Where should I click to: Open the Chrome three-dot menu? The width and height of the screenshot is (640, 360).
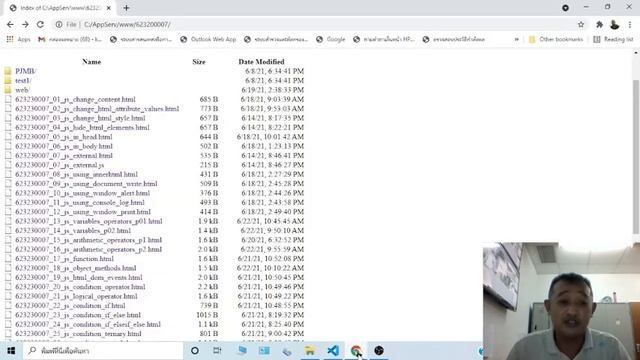630,24
